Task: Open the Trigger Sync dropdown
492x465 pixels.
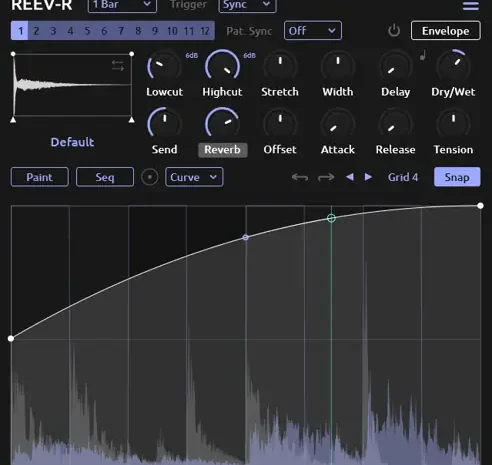Action: click(x=247, y=5)
